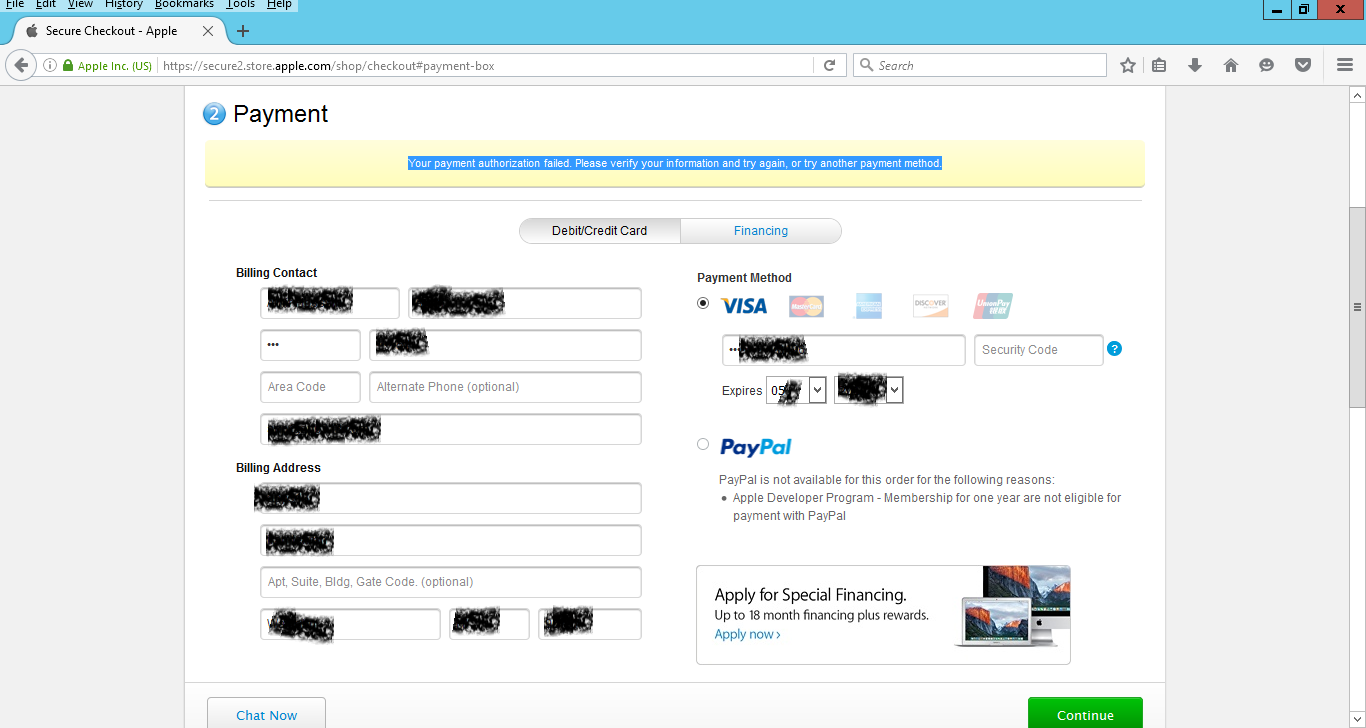
Task: Open the expiration month dropdown
Action: tap(797, 390)
